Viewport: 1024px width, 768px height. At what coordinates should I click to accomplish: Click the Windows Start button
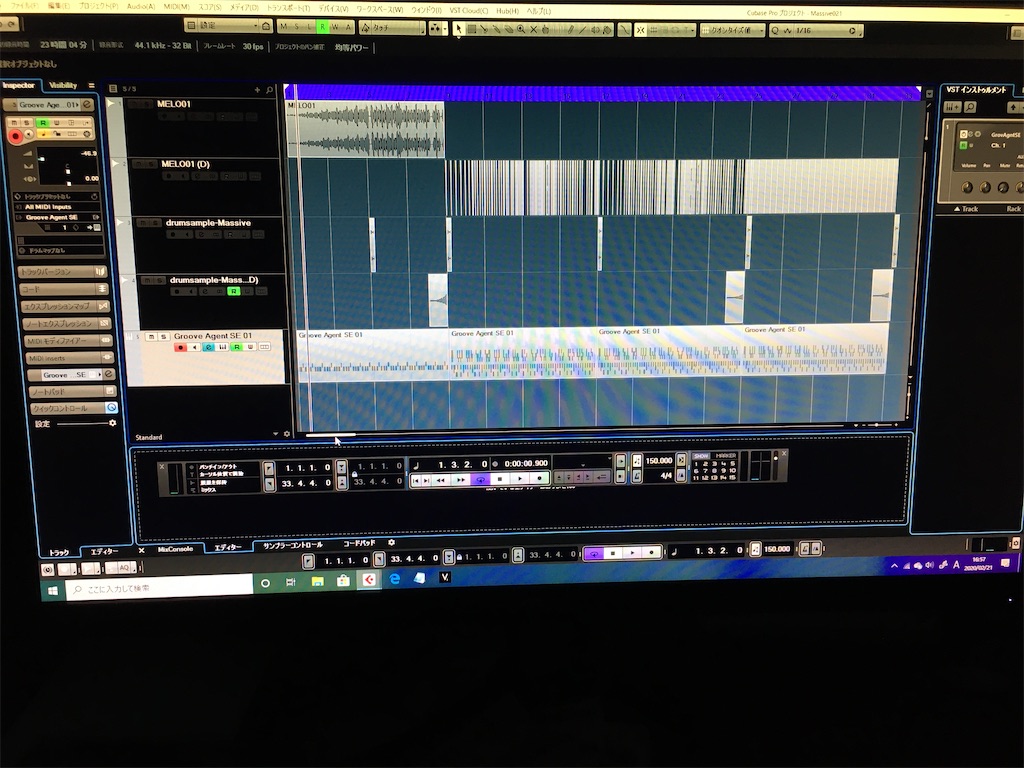click(x=53, y=590)
